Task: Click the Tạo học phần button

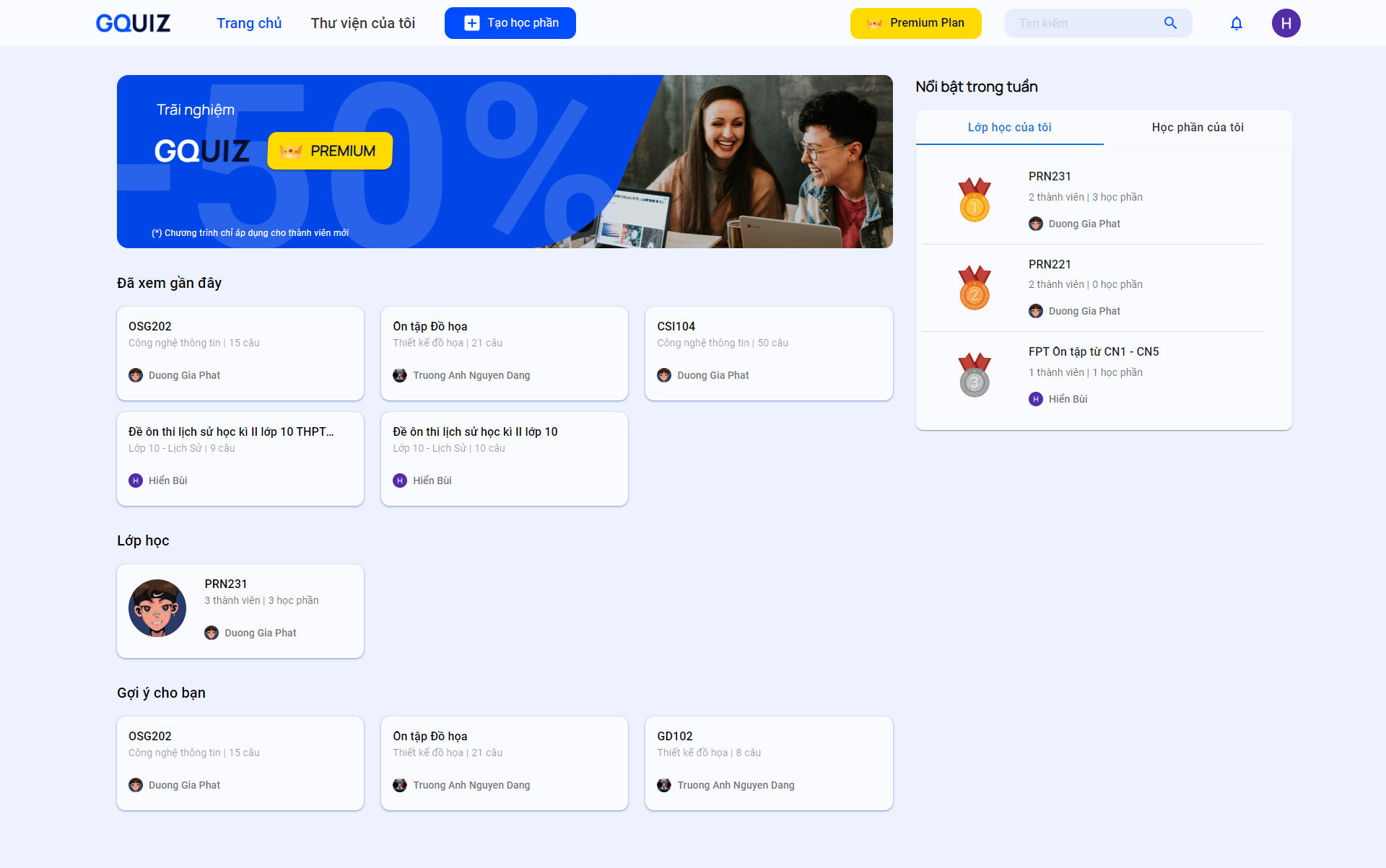Action: 510,23
